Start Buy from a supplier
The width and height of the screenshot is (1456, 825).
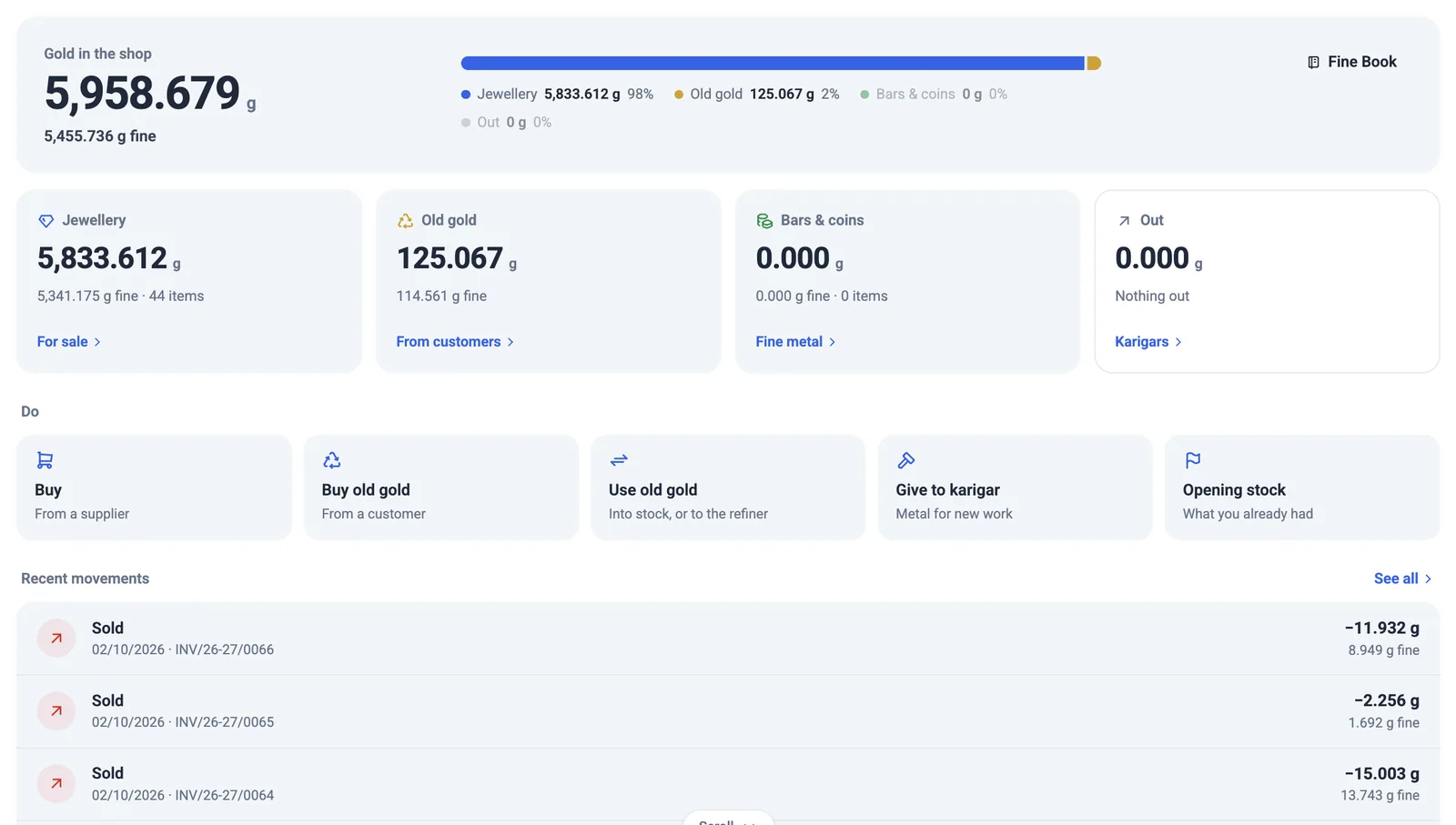click(x=154, y=488)
